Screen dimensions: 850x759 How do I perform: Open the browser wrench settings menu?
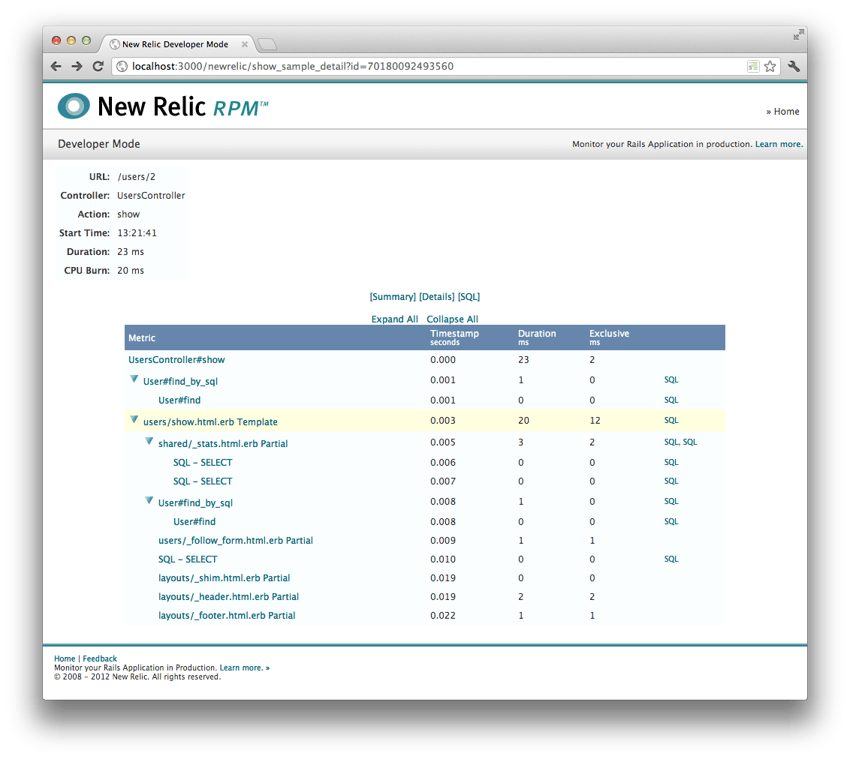793,67
